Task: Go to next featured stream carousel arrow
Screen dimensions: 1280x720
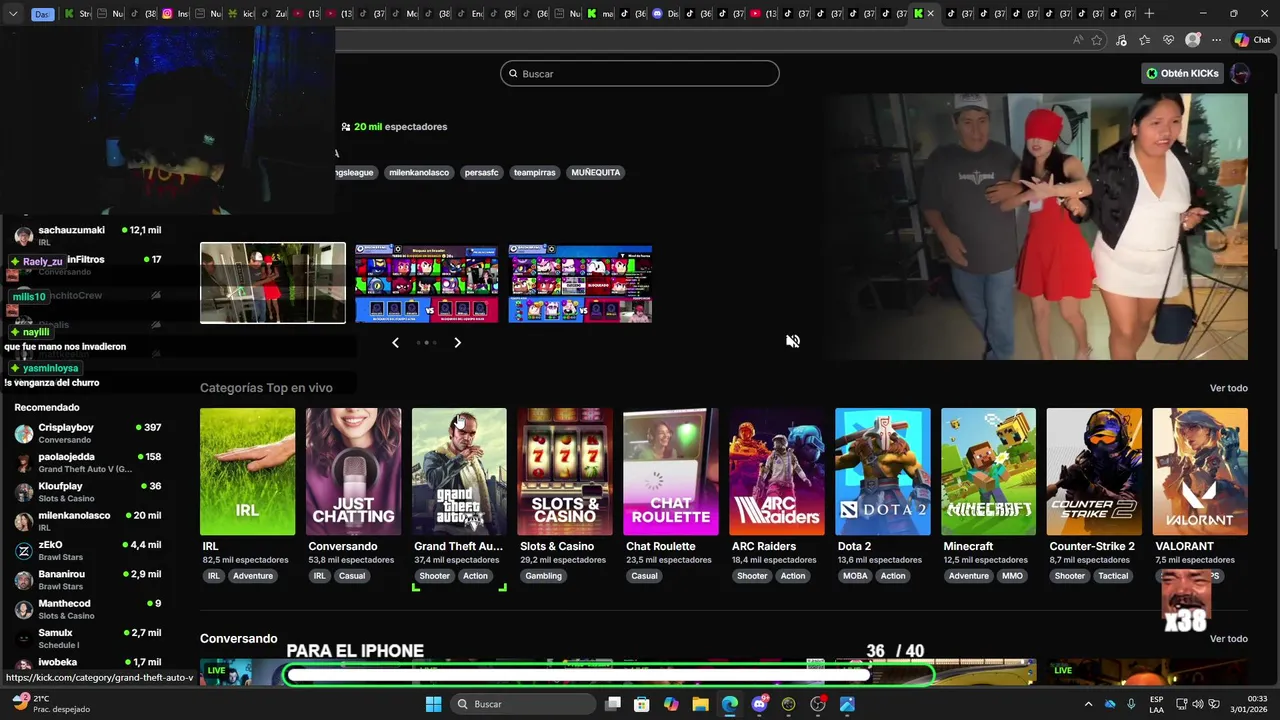Action: point(457,343)
